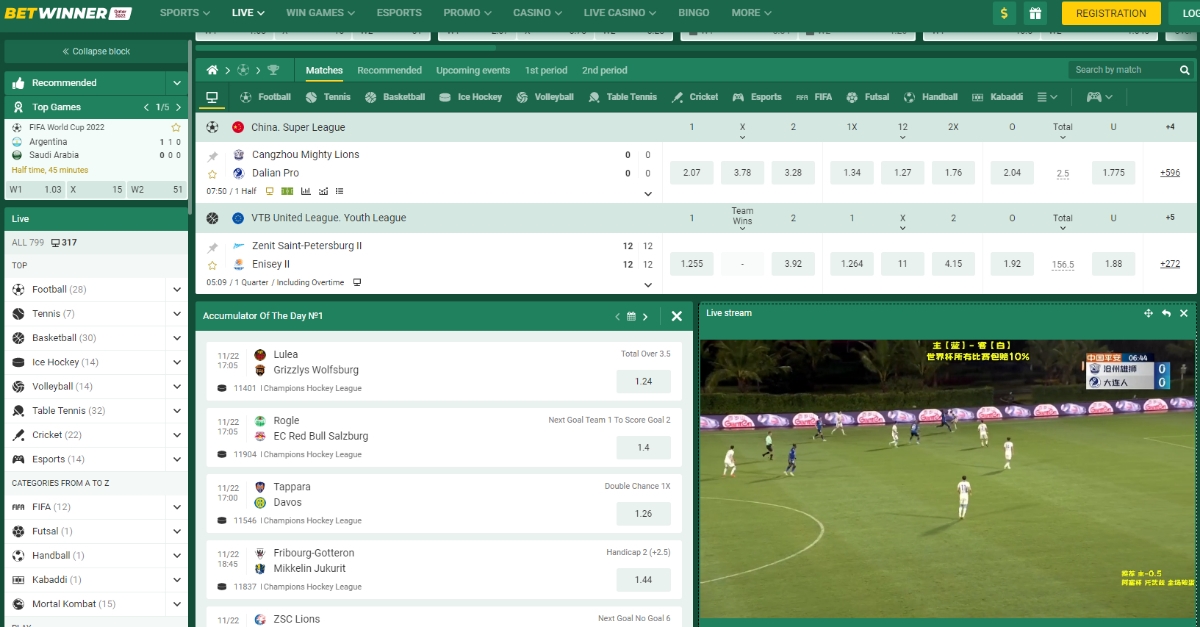The width and height of the screenshot is (1200, 627).
Task: Filter matches by Kabaddi
Action: tap(997, 97)
